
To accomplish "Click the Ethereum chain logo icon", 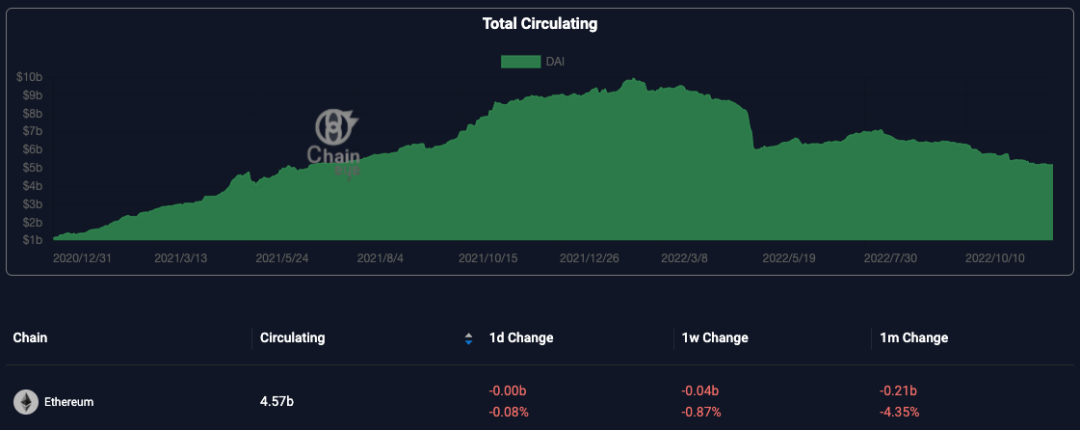I will tap(26, 402).
